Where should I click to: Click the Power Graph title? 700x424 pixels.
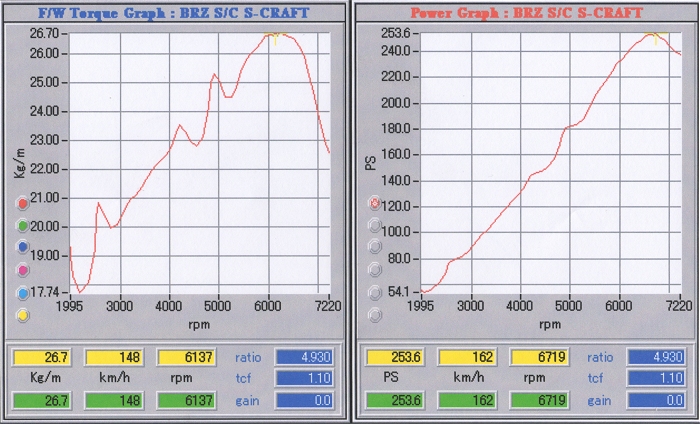[x=526, y=12]
